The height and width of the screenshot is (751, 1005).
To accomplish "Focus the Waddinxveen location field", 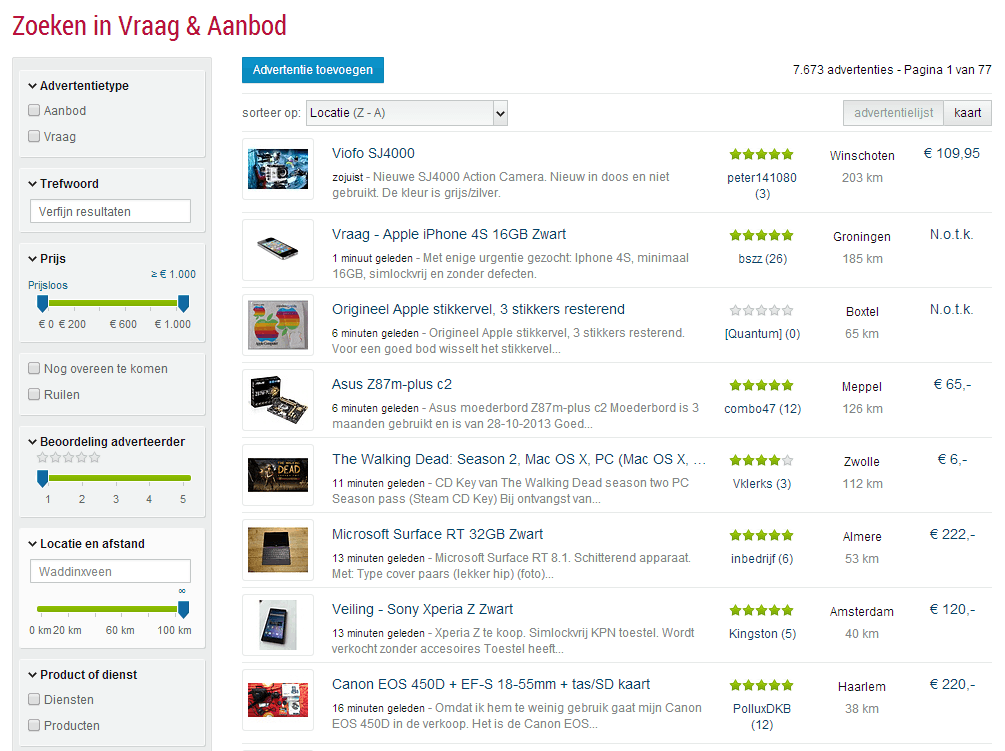I will pos(110,572).
